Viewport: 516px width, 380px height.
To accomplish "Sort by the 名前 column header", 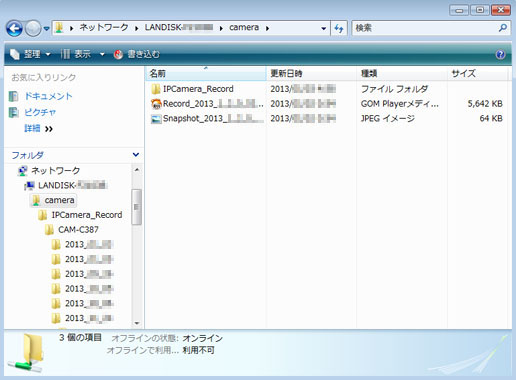I will [206, 73].
